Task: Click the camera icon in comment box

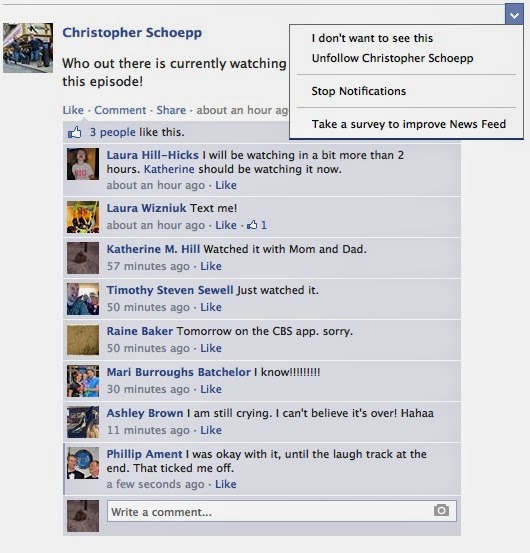Action: (x=441, y=510)
